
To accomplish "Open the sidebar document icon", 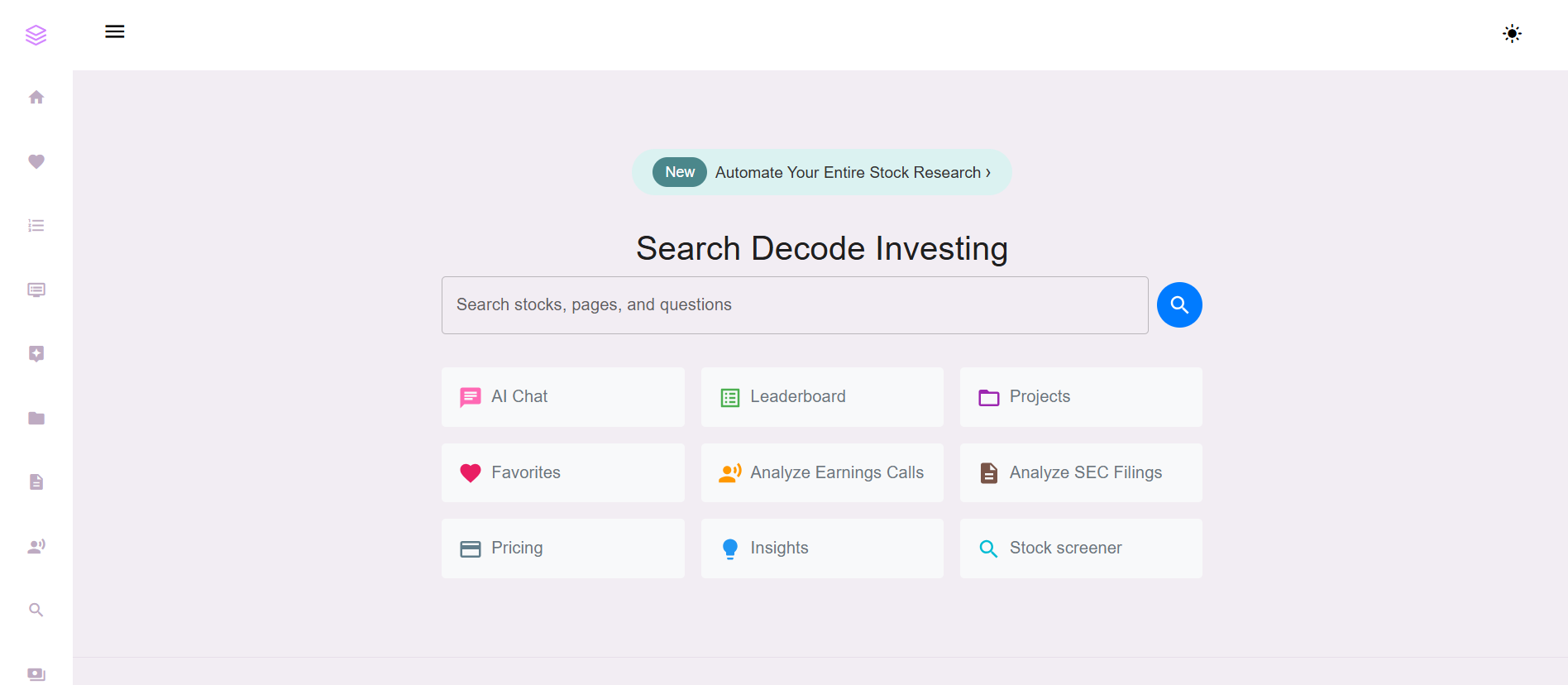I will [36, 481].
